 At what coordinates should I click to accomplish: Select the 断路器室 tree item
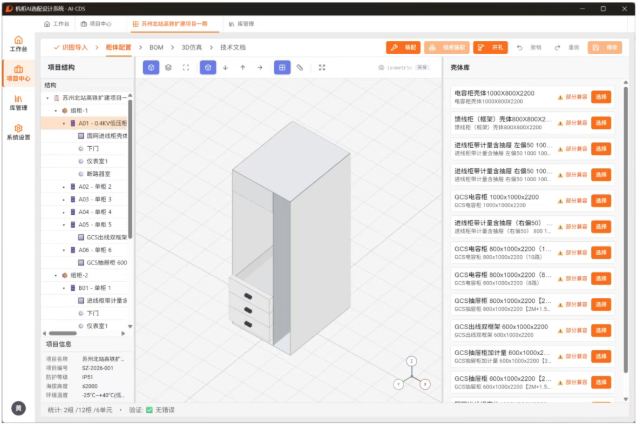click(x=98, y=174)
